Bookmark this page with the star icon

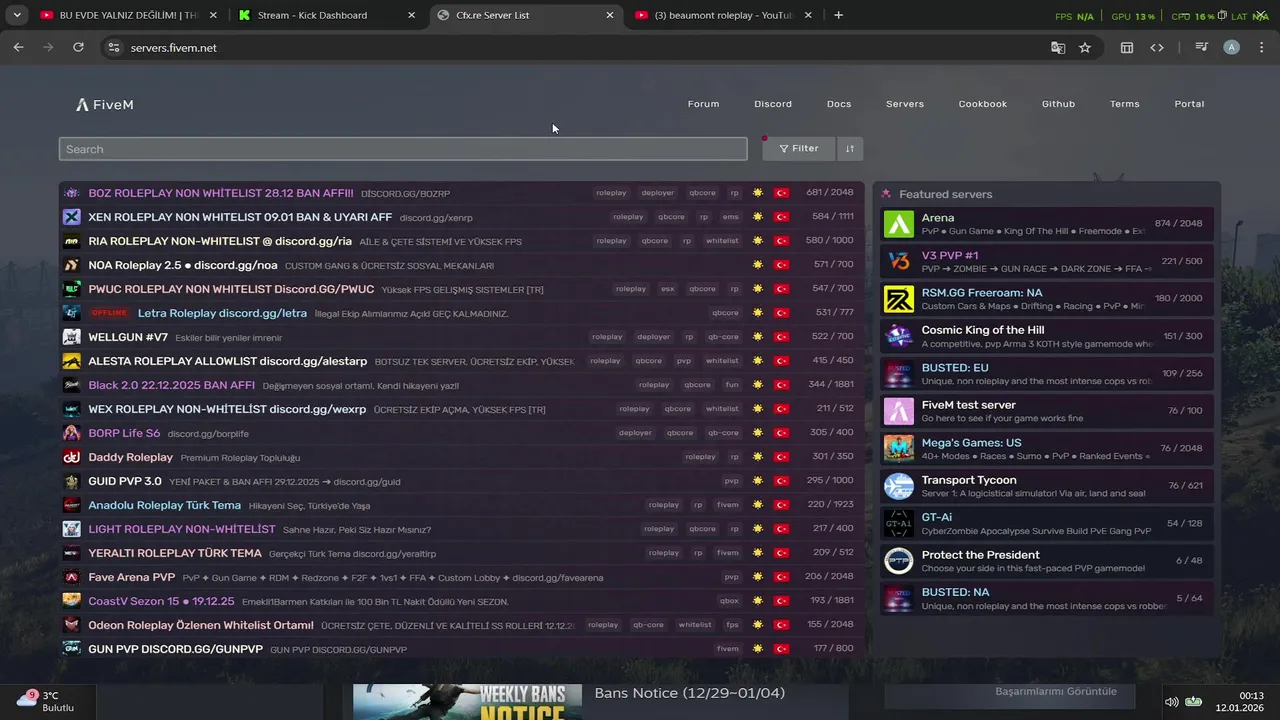pyautogui.click(x=1085, y=47)
